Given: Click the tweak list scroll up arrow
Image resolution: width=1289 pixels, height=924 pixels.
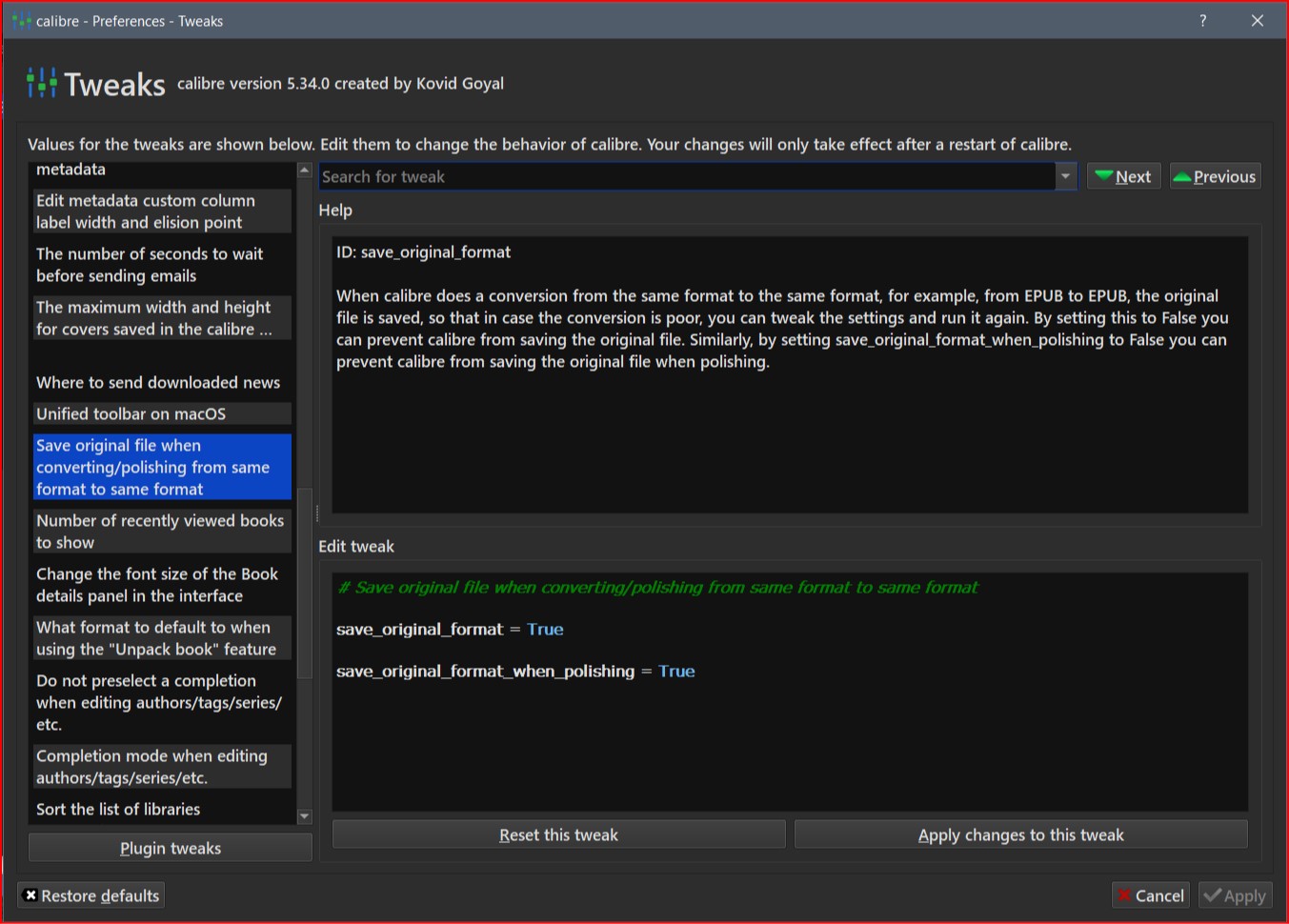Looking at the screenshot, I should (x=305, y=170).
